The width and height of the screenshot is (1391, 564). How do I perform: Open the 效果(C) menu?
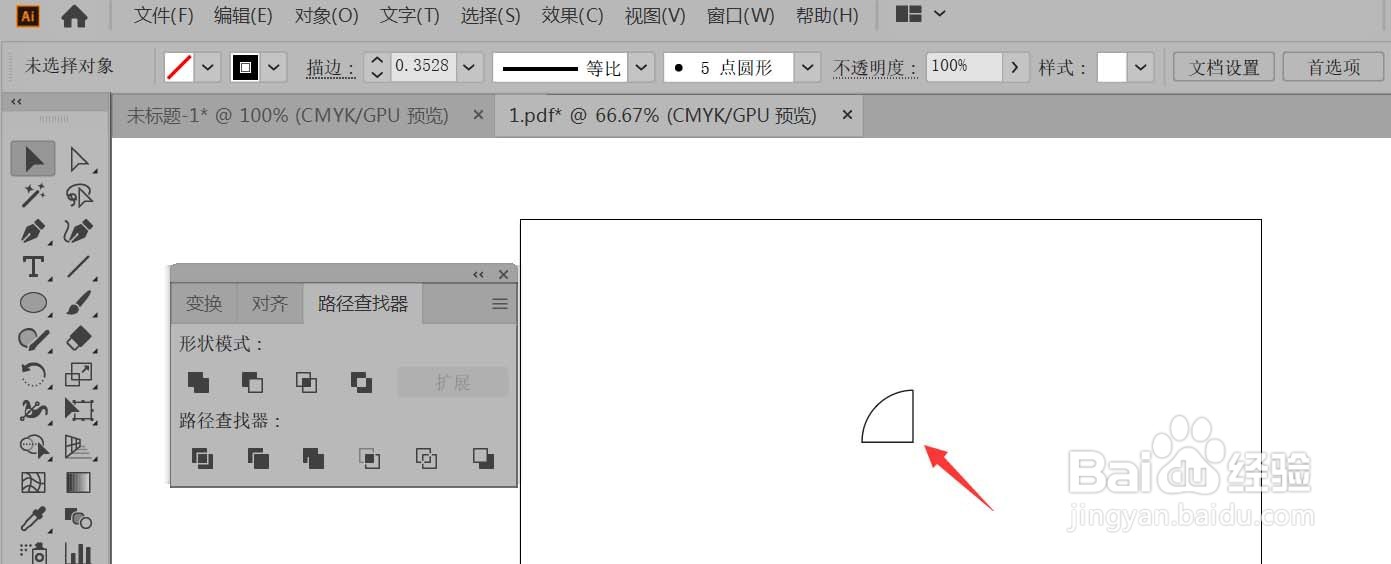[x=572, y=16]
